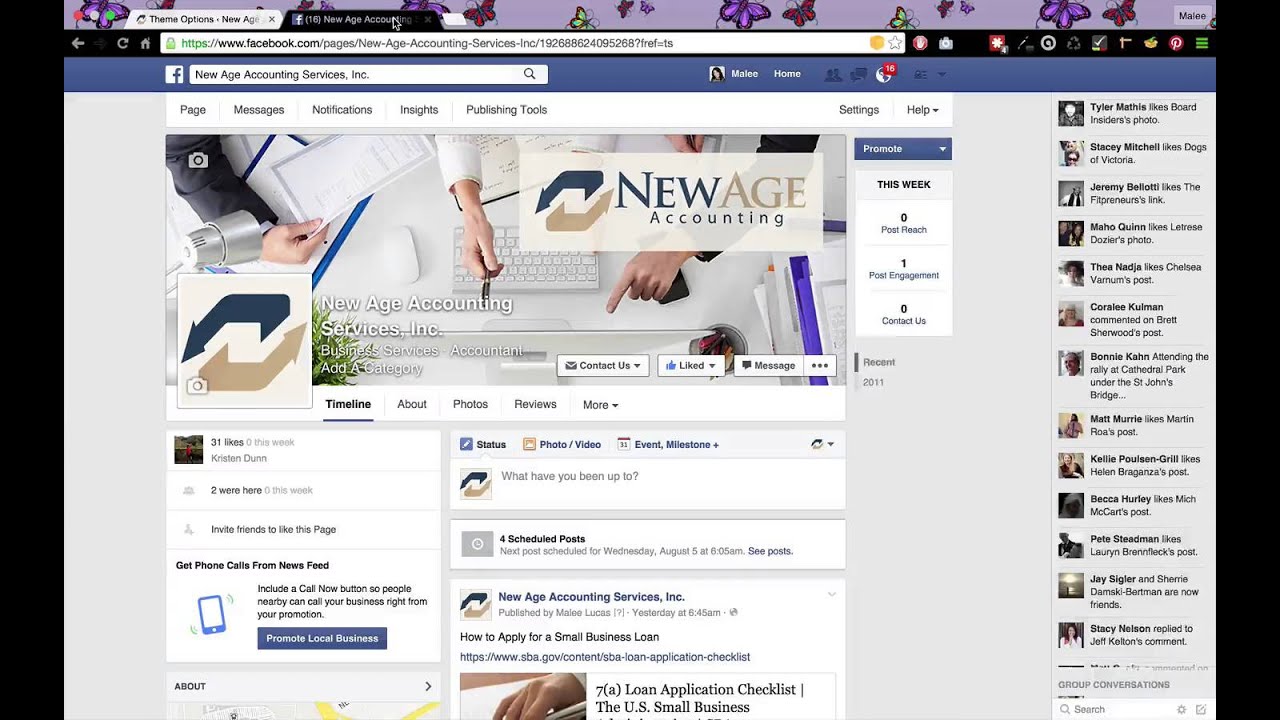Image resolution: width=1280 pixels, height=720 pixels.
Task: Open post options chevron on the loan post
Action: pyautogui.click(x=831, y=595)
